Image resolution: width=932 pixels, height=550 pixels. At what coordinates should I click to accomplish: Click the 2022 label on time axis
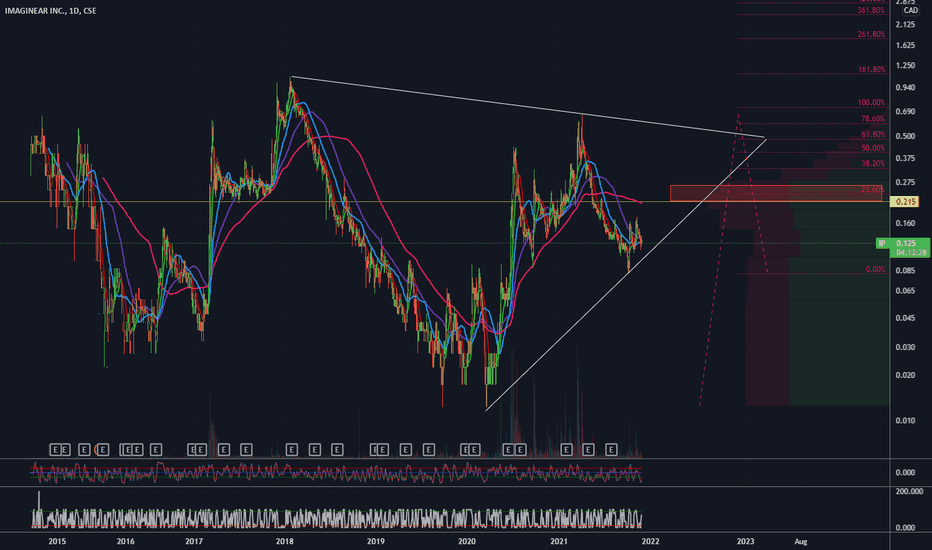tap(650, 541)
